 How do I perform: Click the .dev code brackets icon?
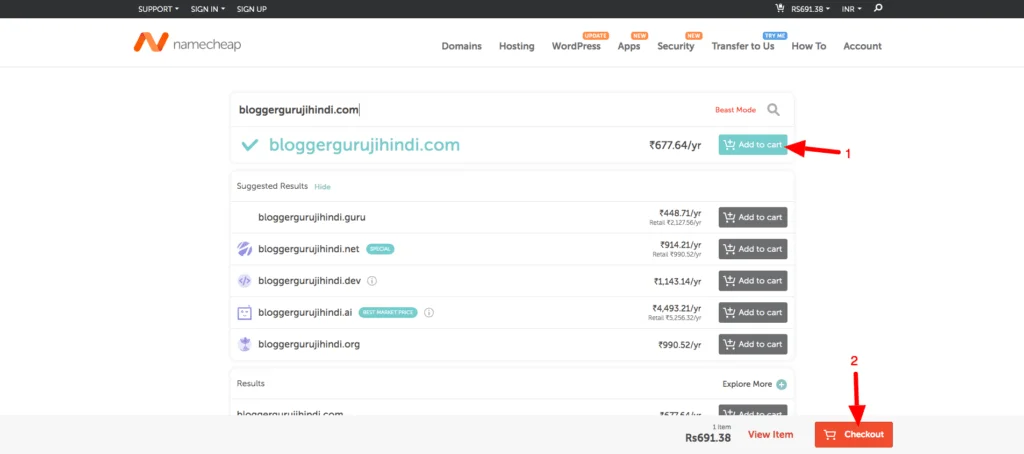[244, 281]
